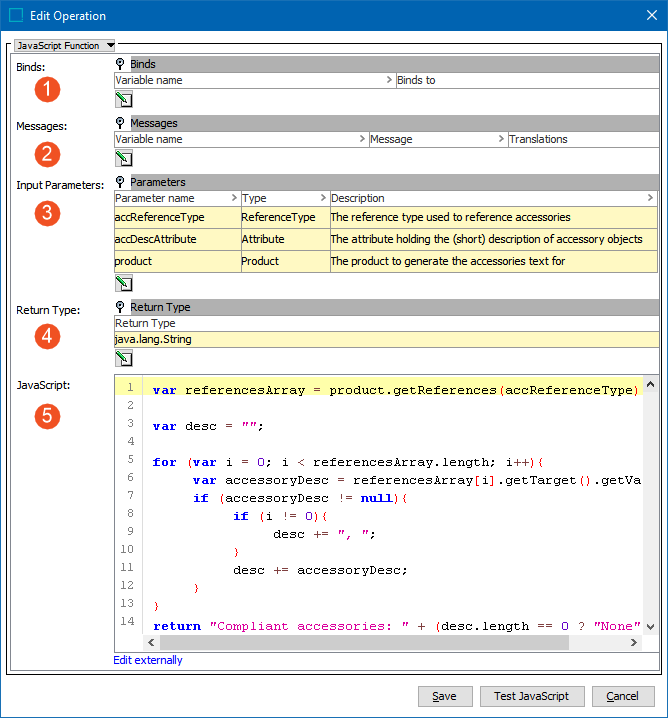Click the pin icon next to Binds header

121,64
